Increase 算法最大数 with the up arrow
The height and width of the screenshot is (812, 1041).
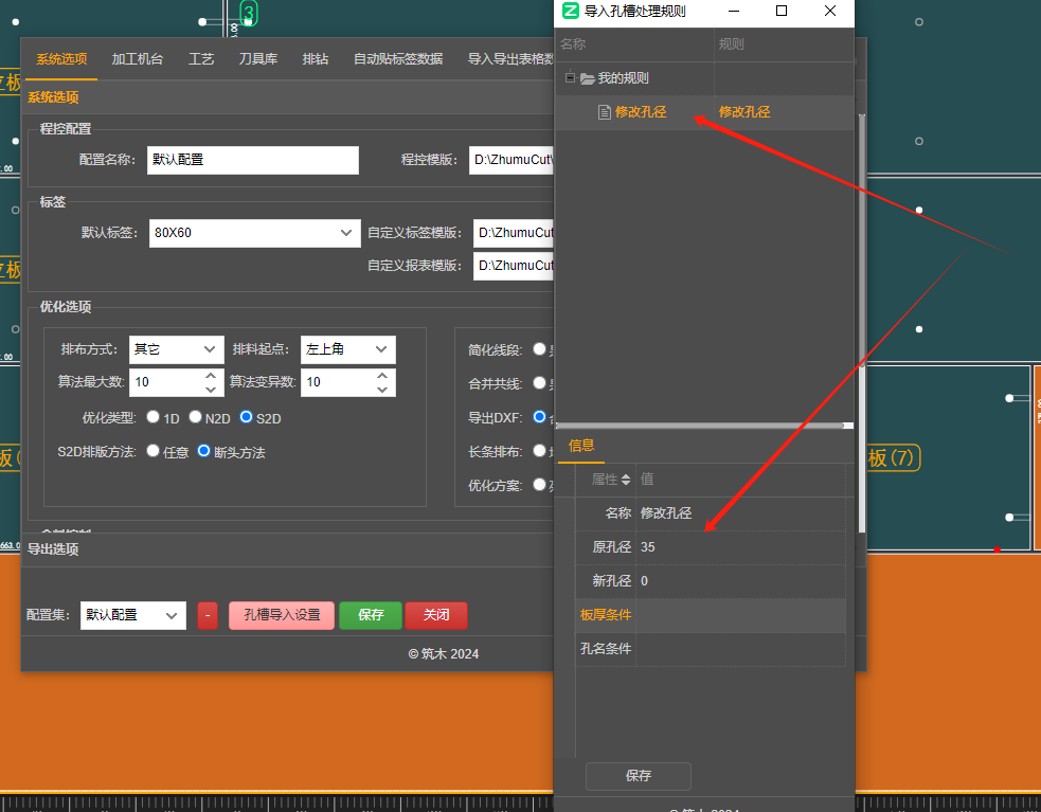pos(211,376)
